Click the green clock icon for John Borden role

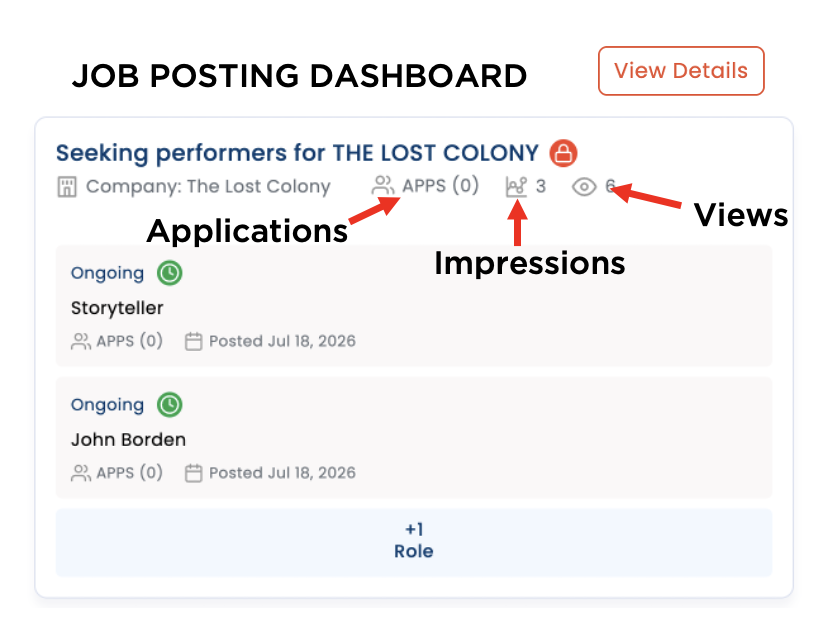(170, 405)
